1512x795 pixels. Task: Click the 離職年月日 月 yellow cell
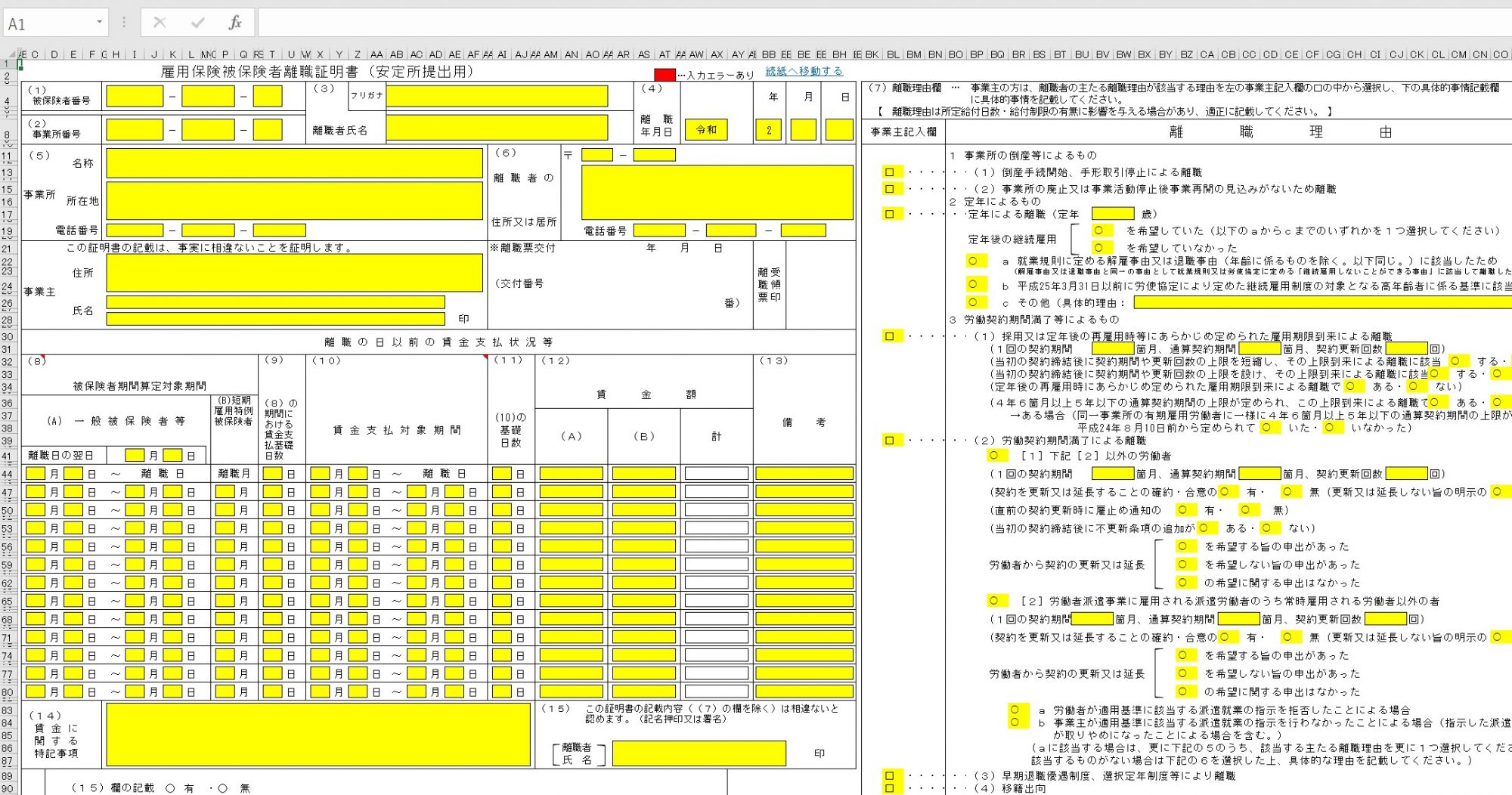coord(803,130)
